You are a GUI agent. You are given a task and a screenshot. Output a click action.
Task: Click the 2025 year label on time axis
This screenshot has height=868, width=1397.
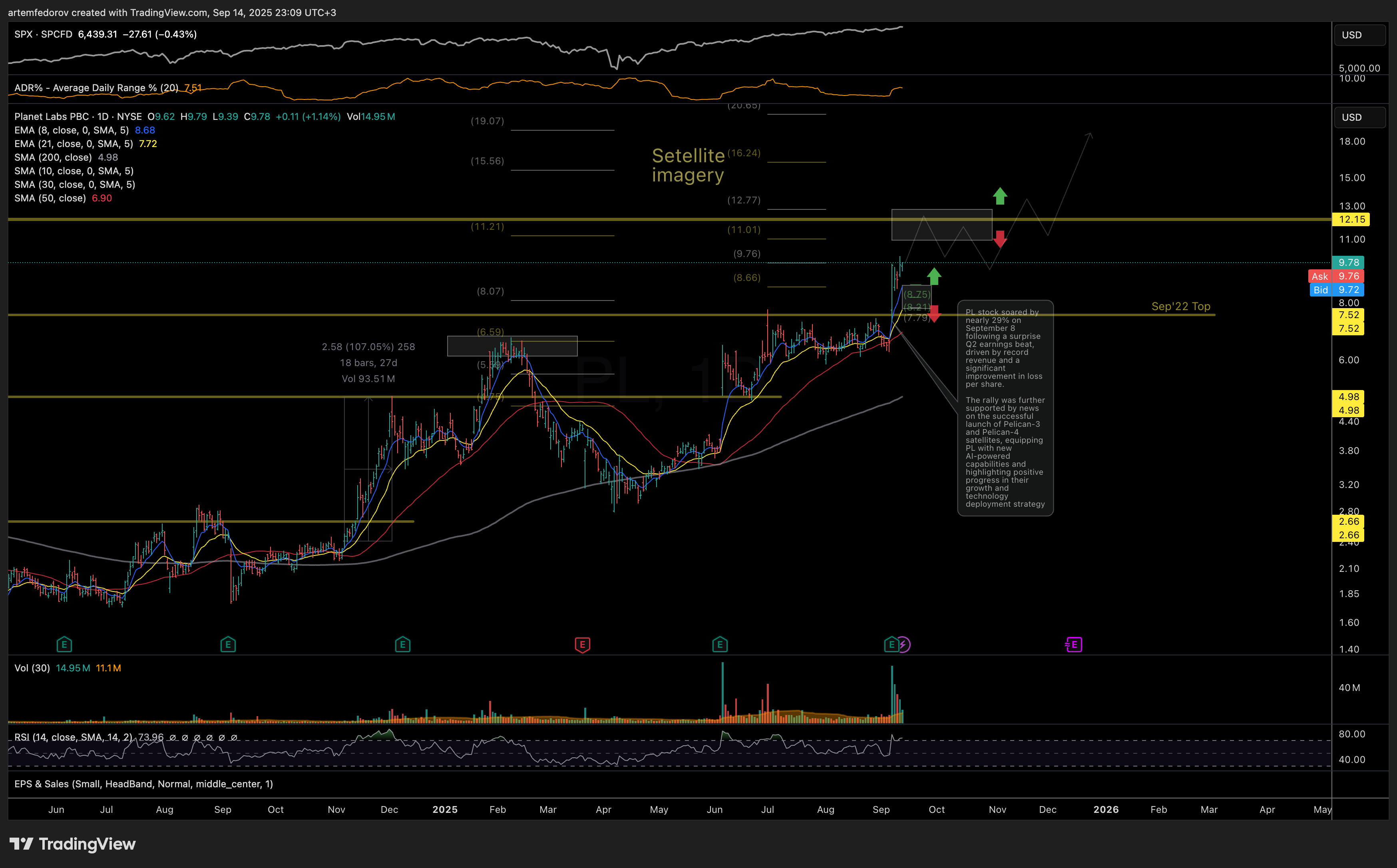[x=445, y=809]
